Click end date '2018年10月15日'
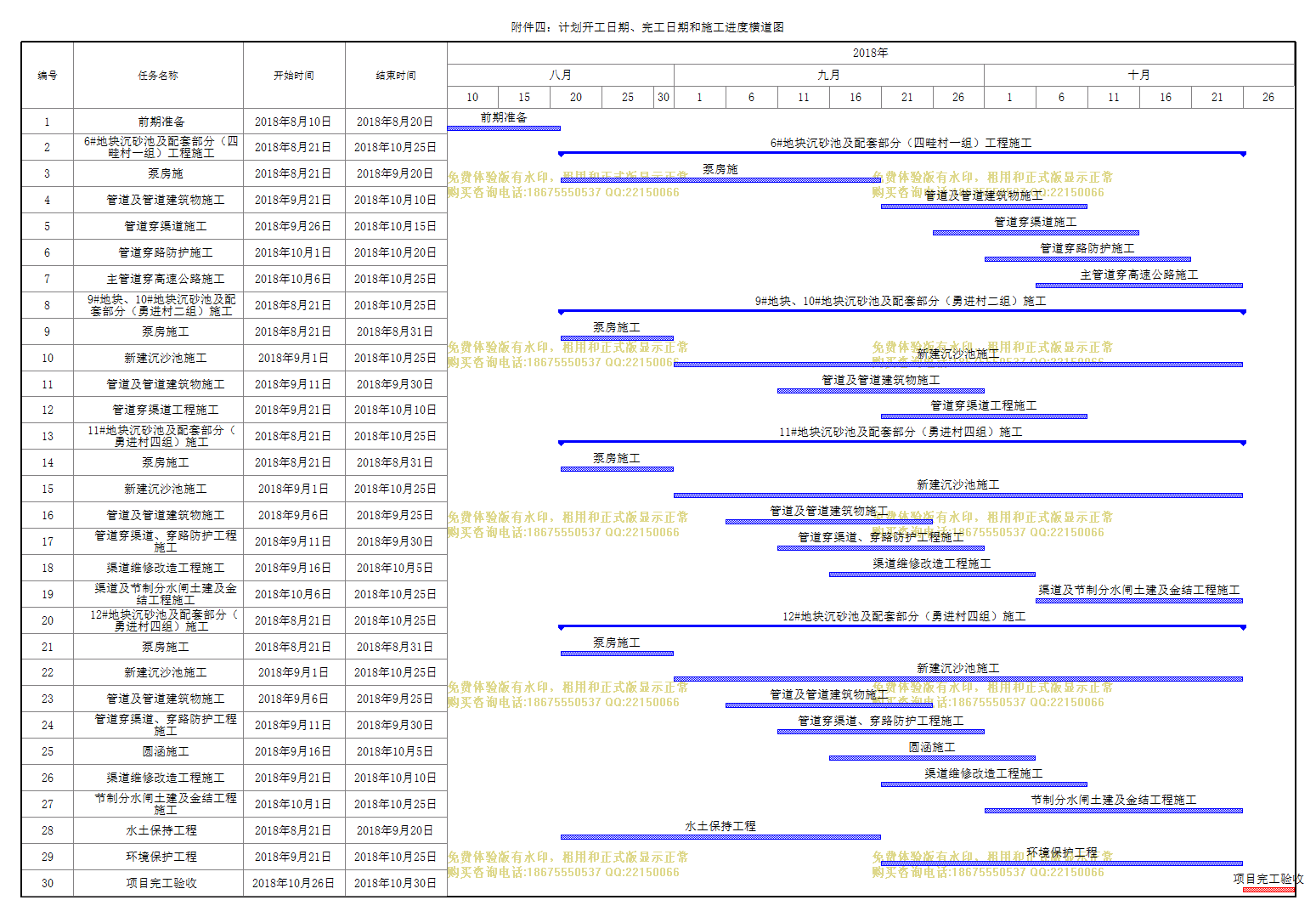The width and height of the screenshot is (1316, 917). click(396, 226)
